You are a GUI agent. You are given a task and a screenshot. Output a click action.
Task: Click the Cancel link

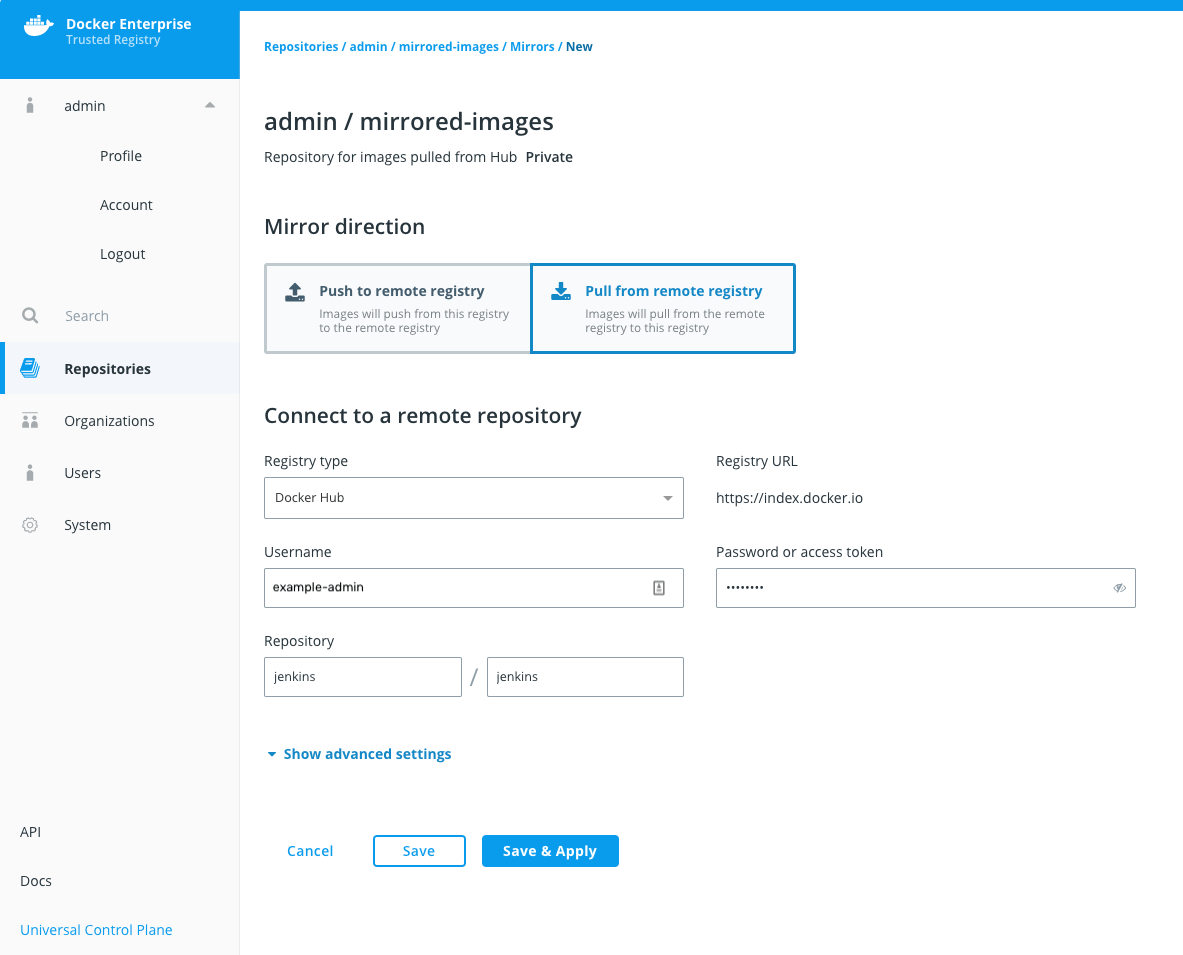[310, 851]
